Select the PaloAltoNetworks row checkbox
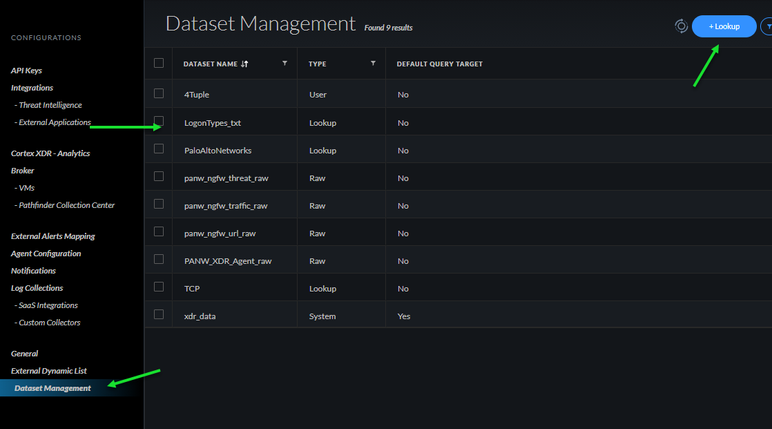772x429 pixels. [x=159, y=149]
